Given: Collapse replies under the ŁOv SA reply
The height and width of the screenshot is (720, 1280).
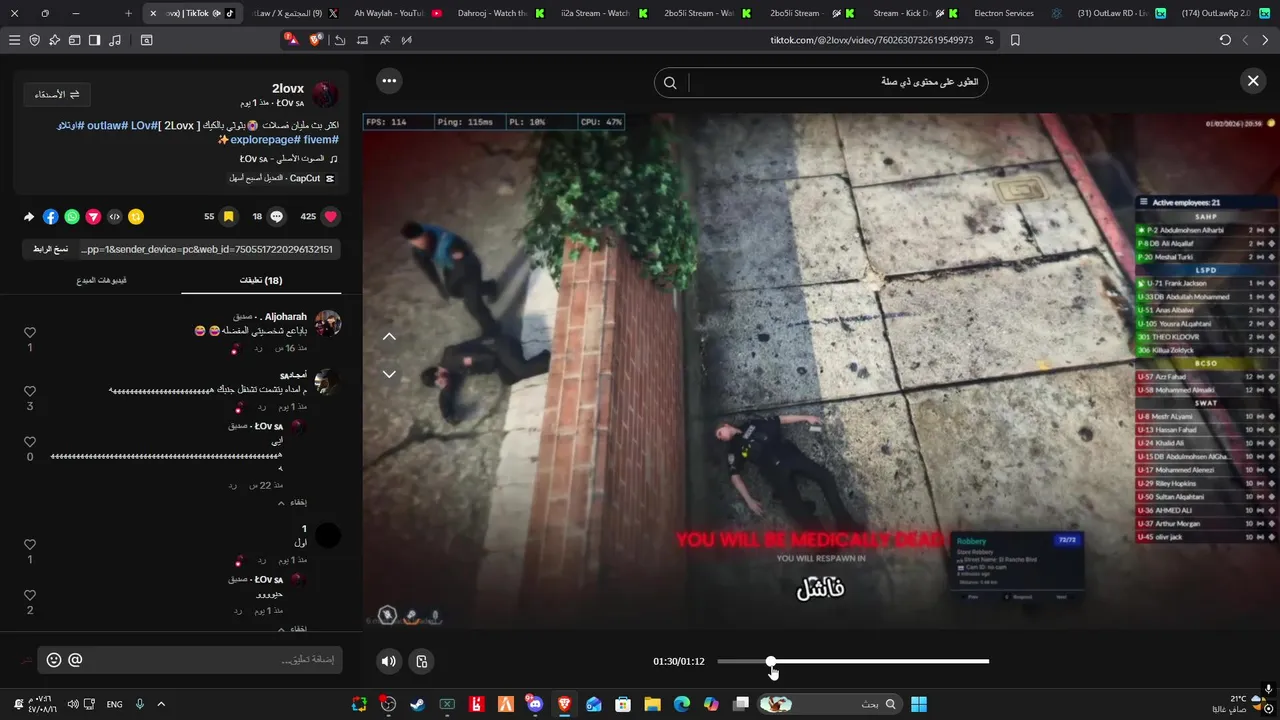Looking at the screenshot, I should [293, 502].
